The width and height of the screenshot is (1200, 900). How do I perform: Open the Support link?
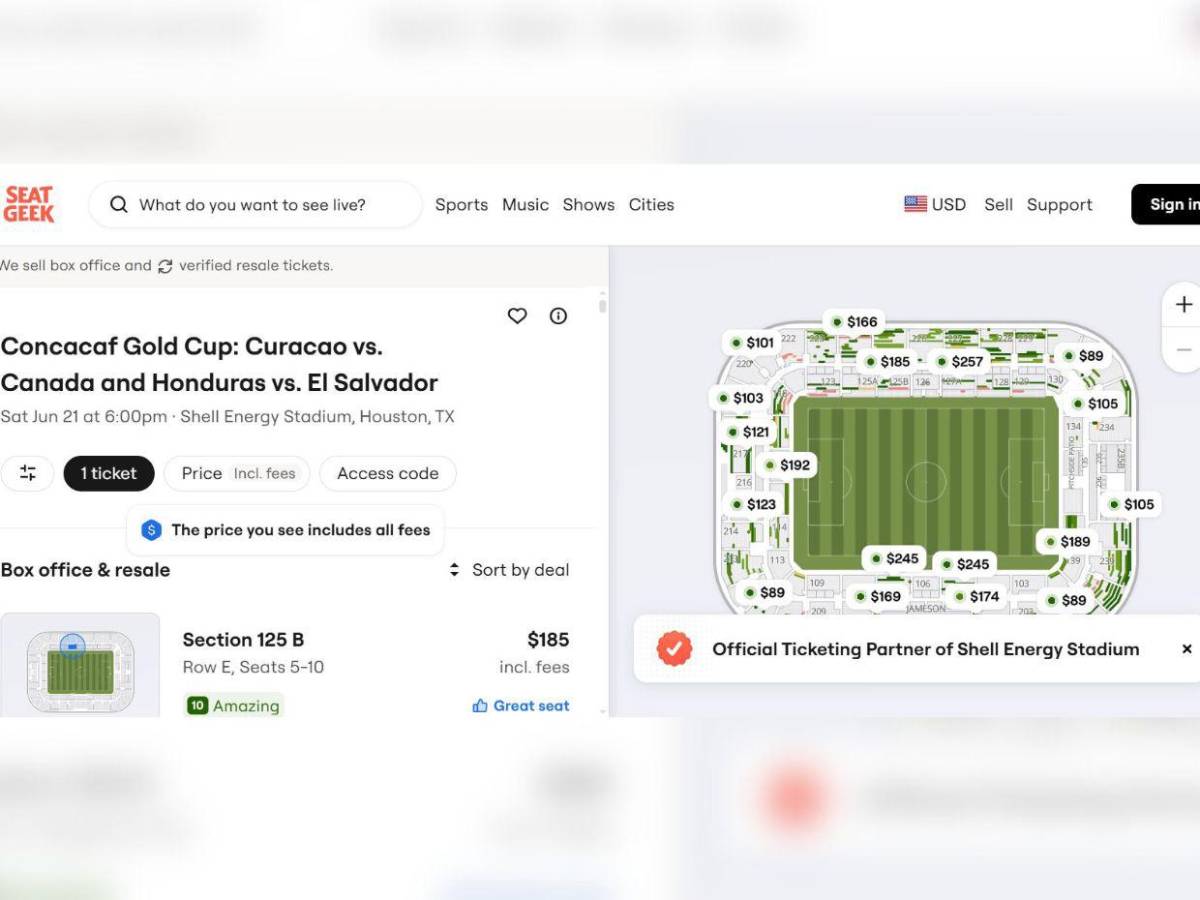(1059, 204)
